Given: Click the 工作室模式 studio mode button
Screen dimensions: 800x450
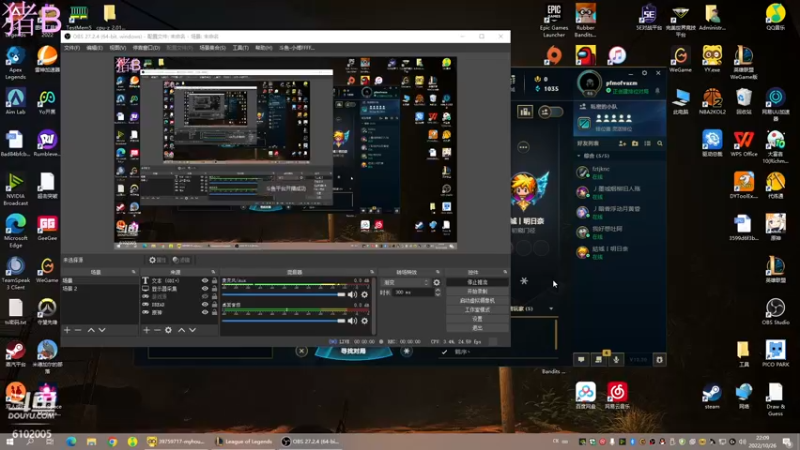Looking at the screenshot, I should [x=478, y=310].
